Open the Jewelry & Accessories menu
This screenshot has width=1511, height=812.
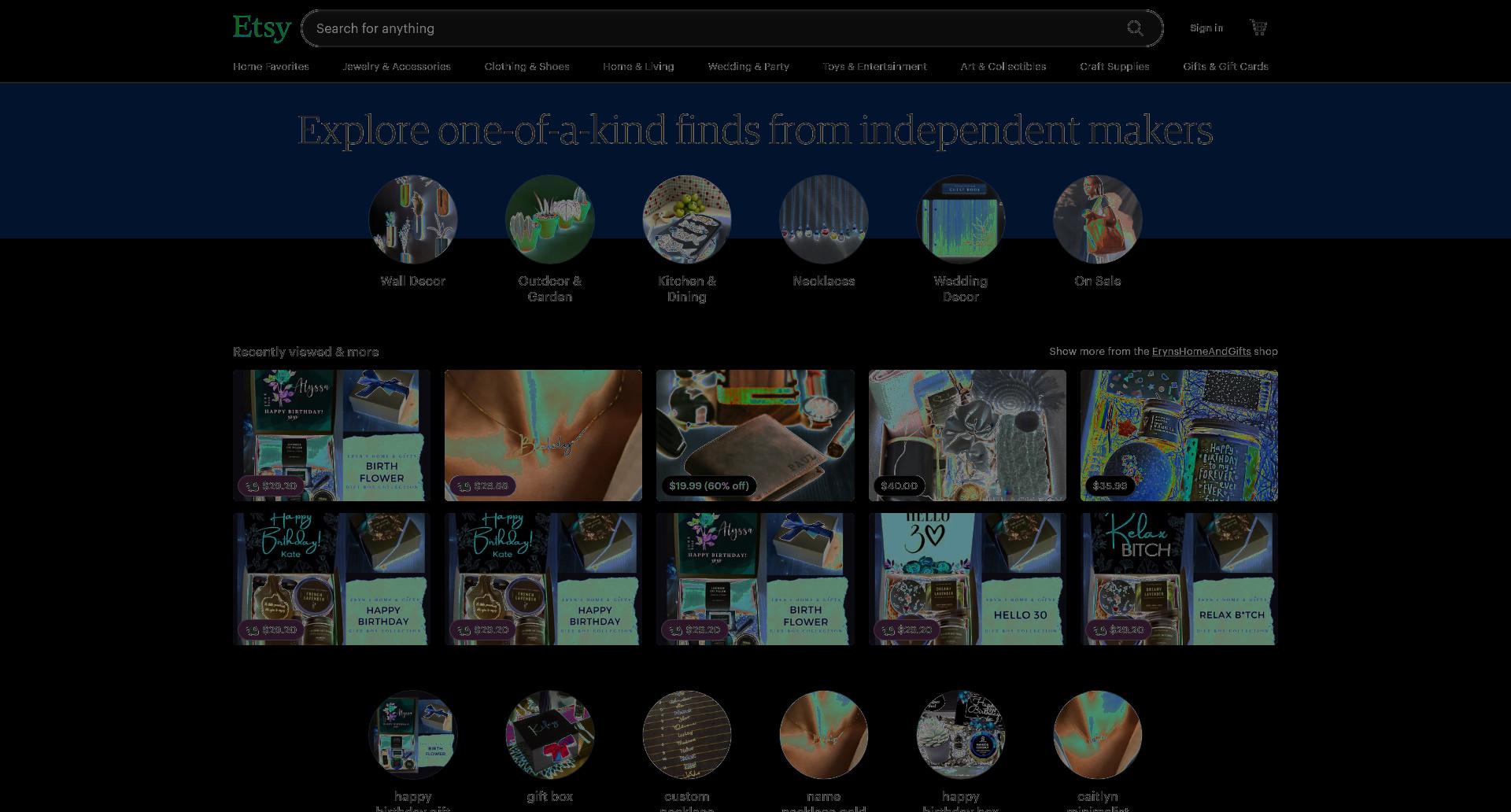[397, 67]
